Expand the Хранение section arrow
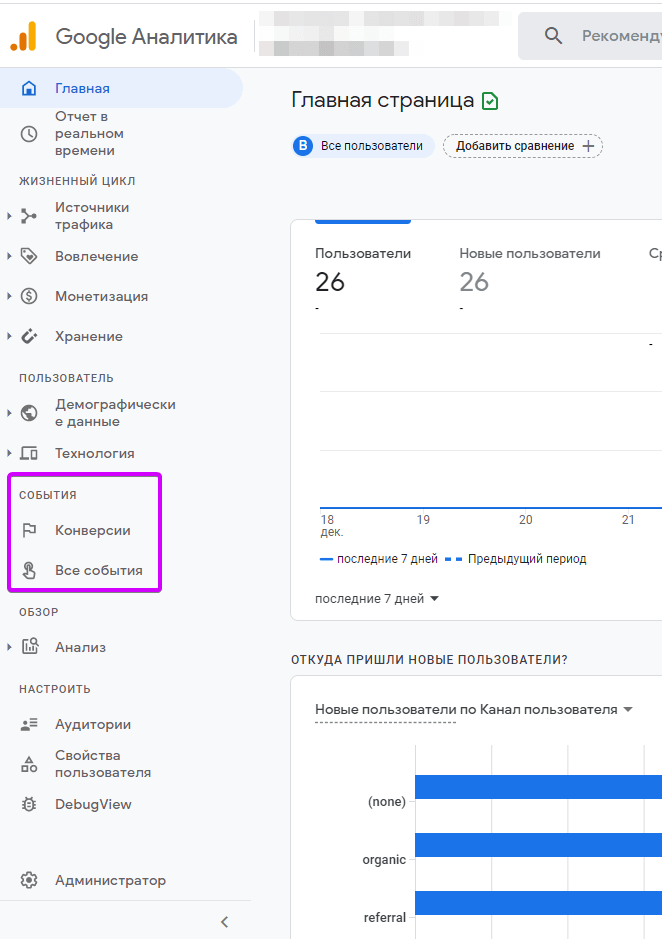Viewport: 662px width, 939px height. click(x=9, y=337)
